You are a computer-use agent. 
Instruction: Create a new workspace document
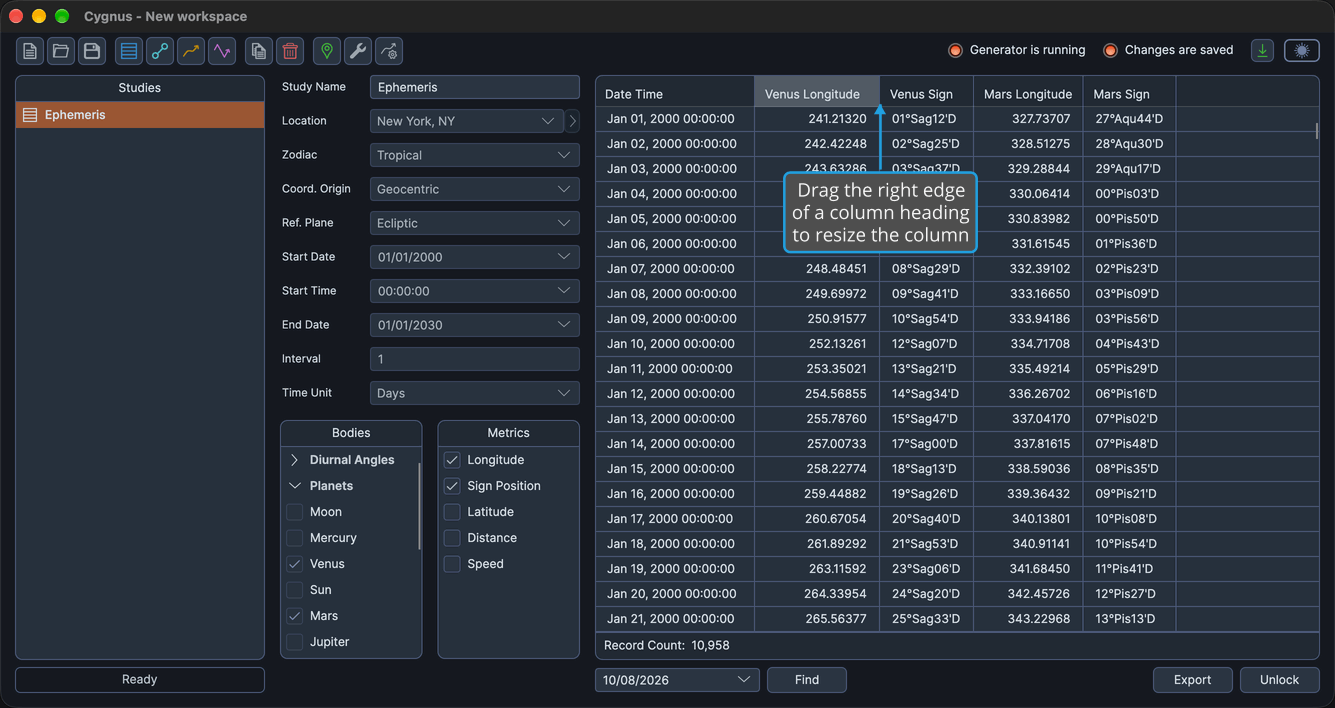[x=30, y=51]
